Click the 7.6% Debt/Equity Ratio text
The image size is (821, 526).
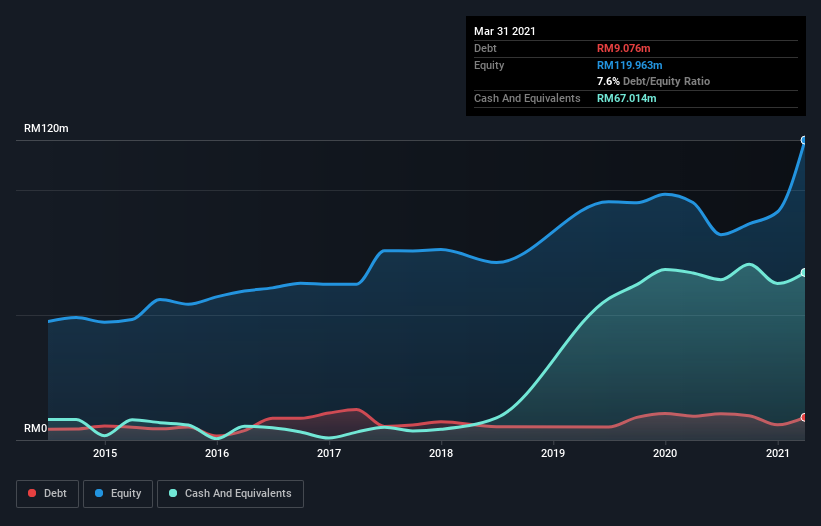653,81
